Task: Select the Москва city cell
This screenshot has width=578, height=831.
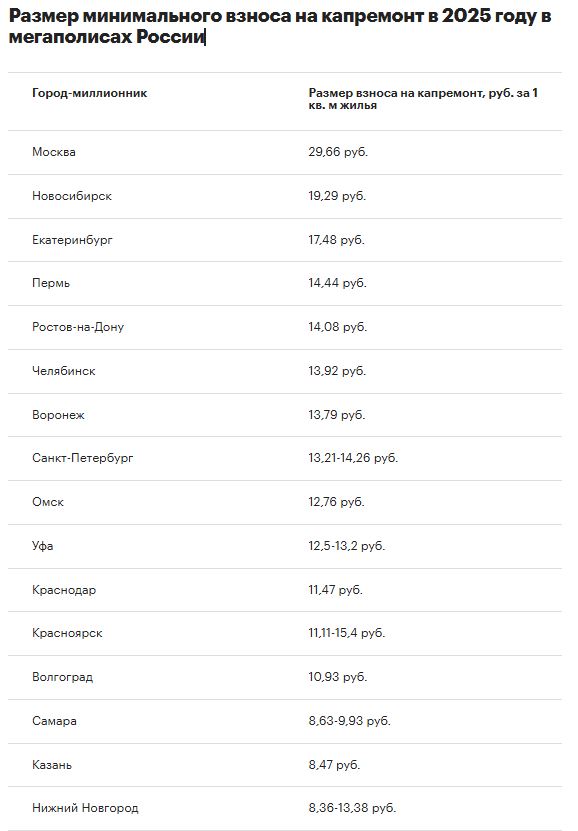Action: [54, 152]
